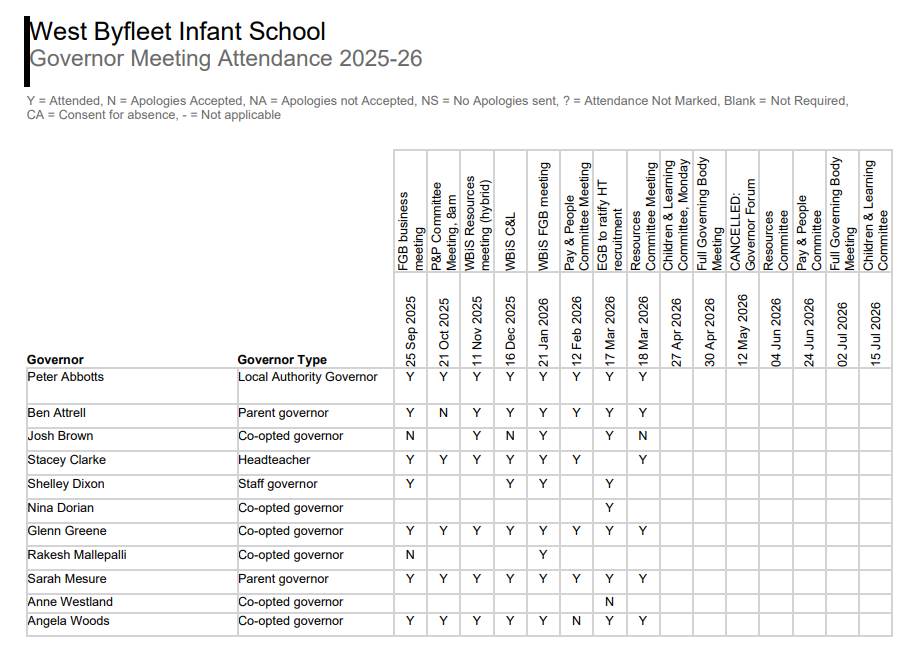Screen dimensions: 902x646
Task: Click Rakesh Mallepalli's Y for 21 Jan 2026
Action: 543,555
